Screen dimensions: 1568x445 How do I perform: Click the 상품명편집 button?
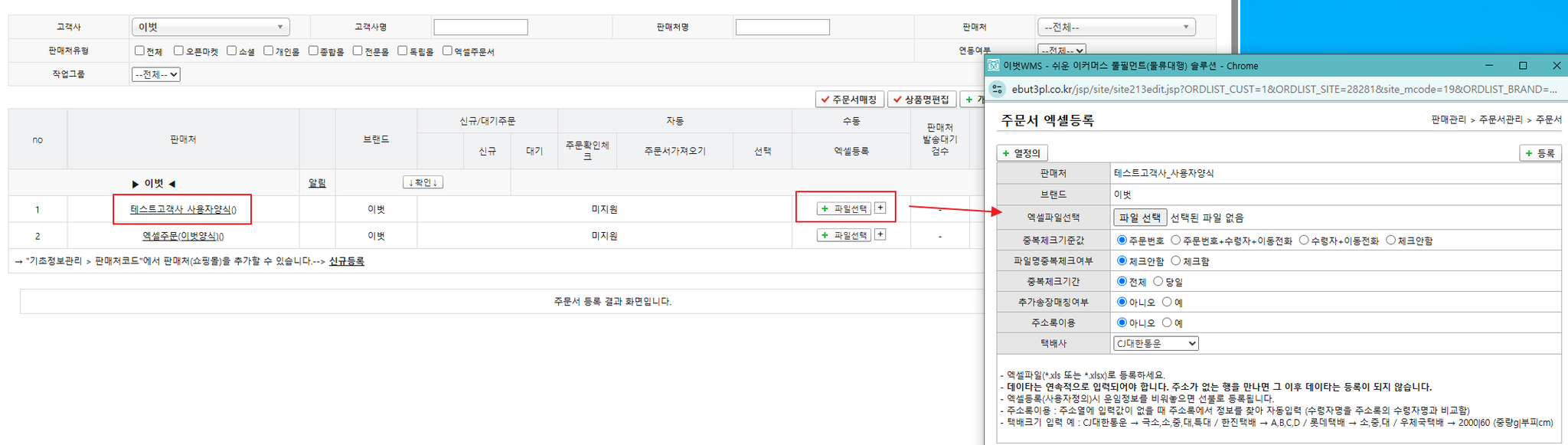pyautogui.click(x=922, y=100)
